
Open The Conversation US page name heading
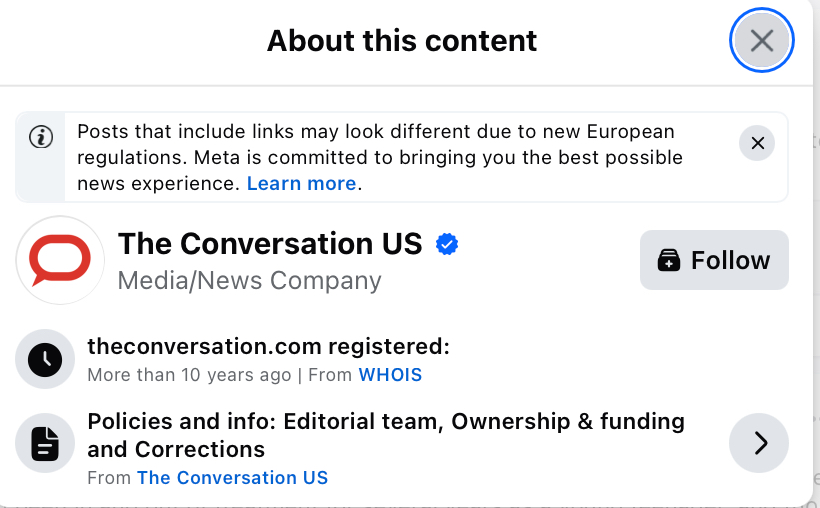(x=270, y=244)
